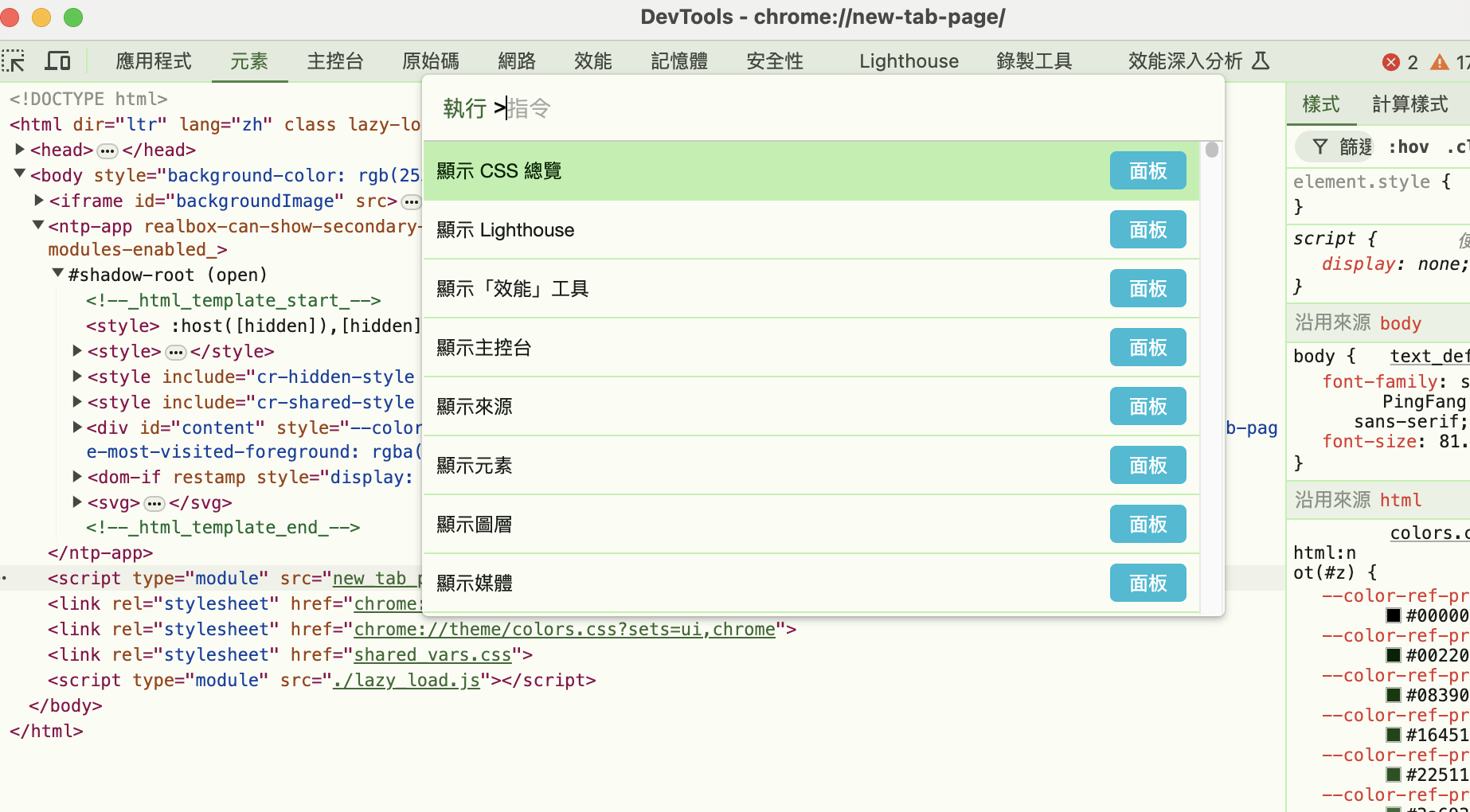The width and height of the screenshot is (1470, 812).
Task: Open the Lighthouse tab
Action: coord(909,61)
